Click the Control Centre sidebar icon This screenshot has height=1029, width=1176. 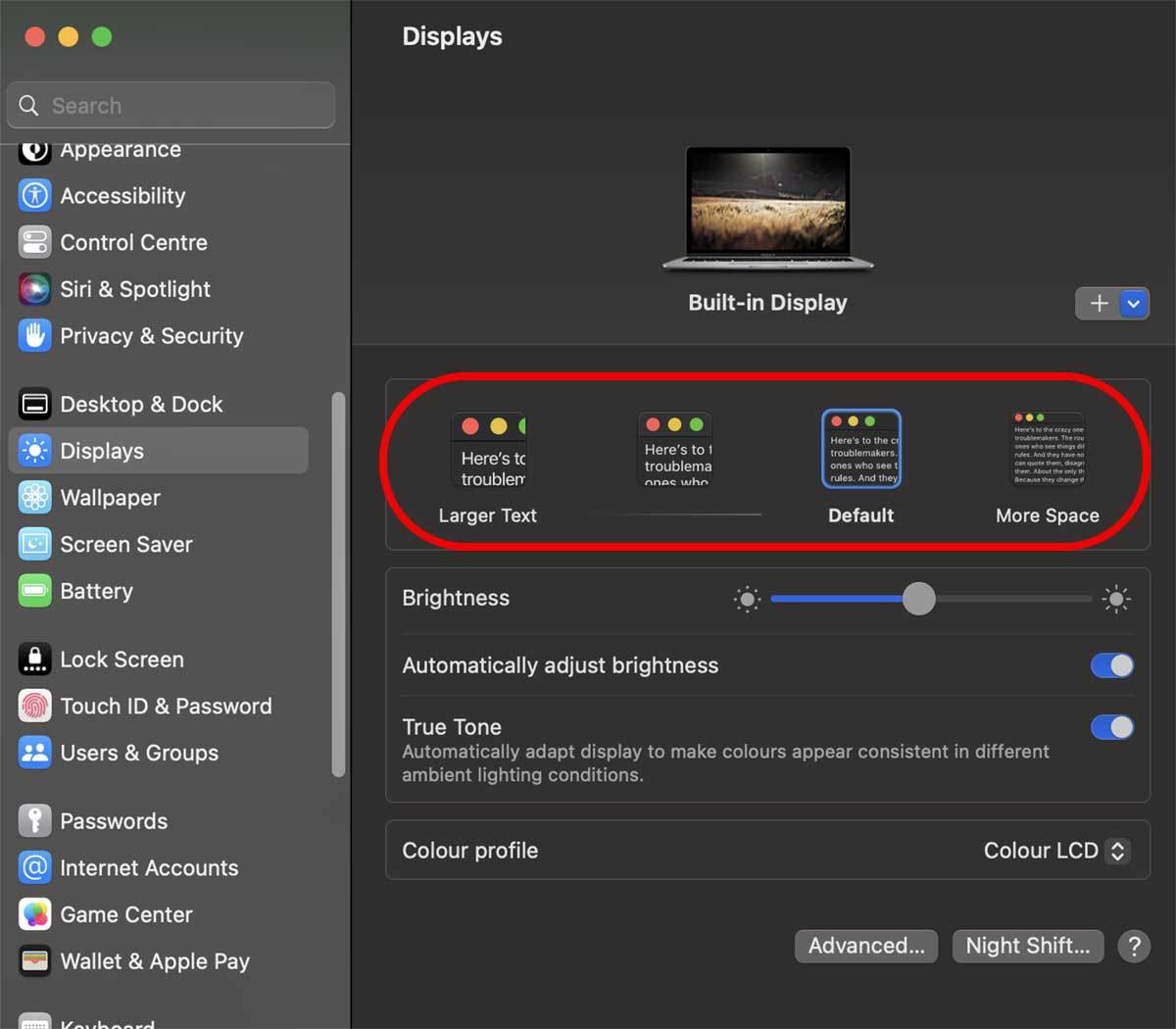click(35, 242)
